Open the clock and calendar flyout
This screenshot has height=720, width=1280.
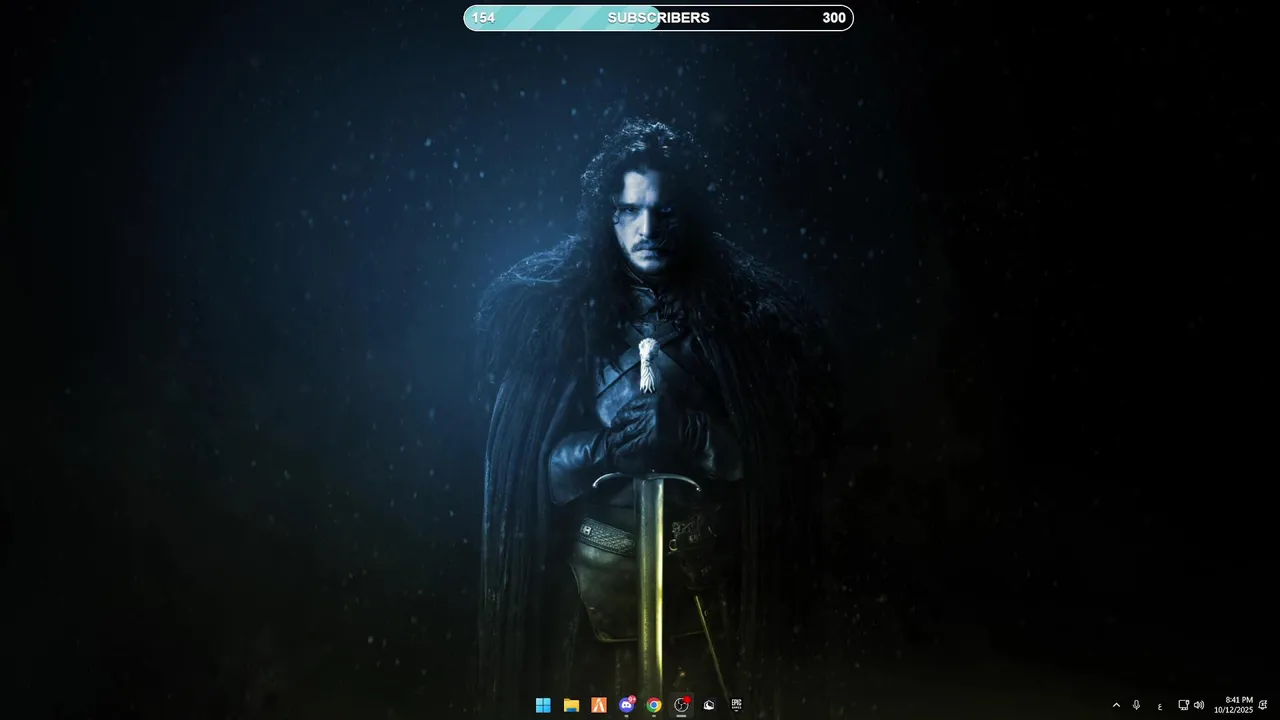coord(1233,705)
